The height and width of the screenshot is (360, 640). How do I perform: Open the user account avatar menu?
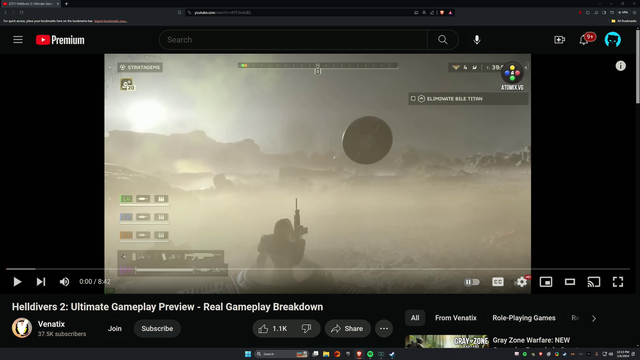(x=613, y=40)
